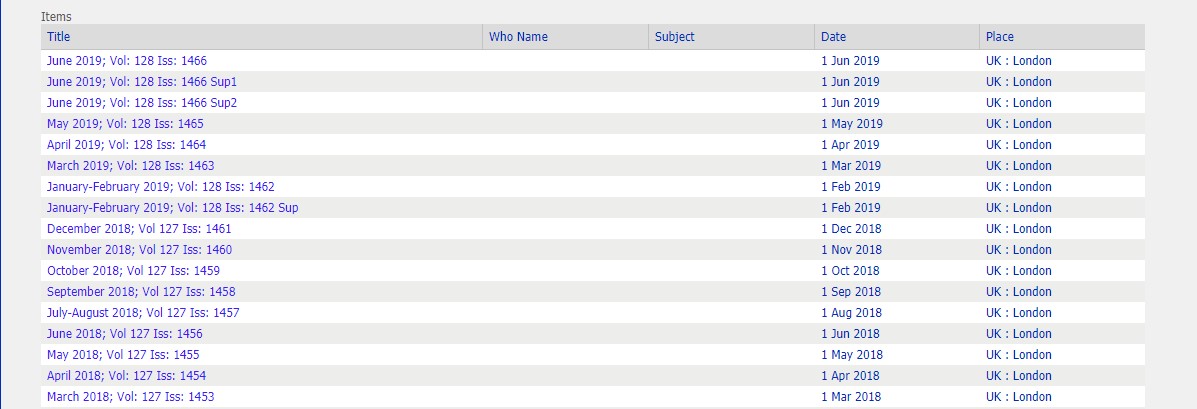
Task: Sort the list by Date header
Action: point(834,37)
